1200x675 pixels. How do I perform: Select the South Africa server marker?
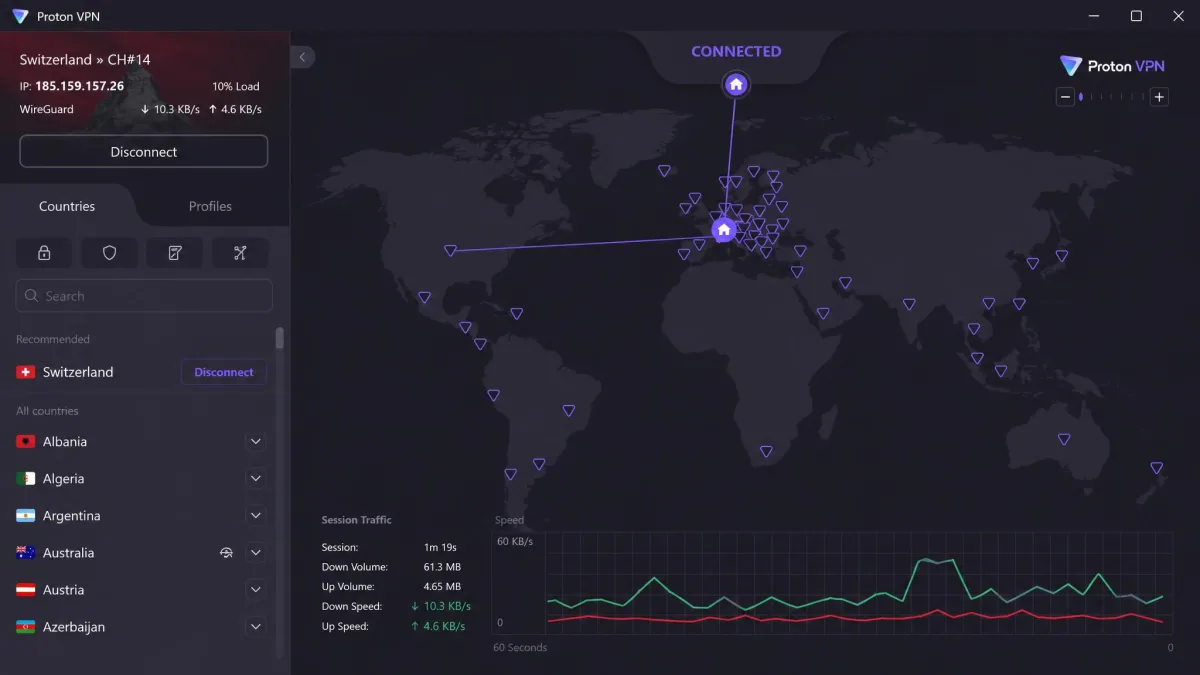[766, 451]
